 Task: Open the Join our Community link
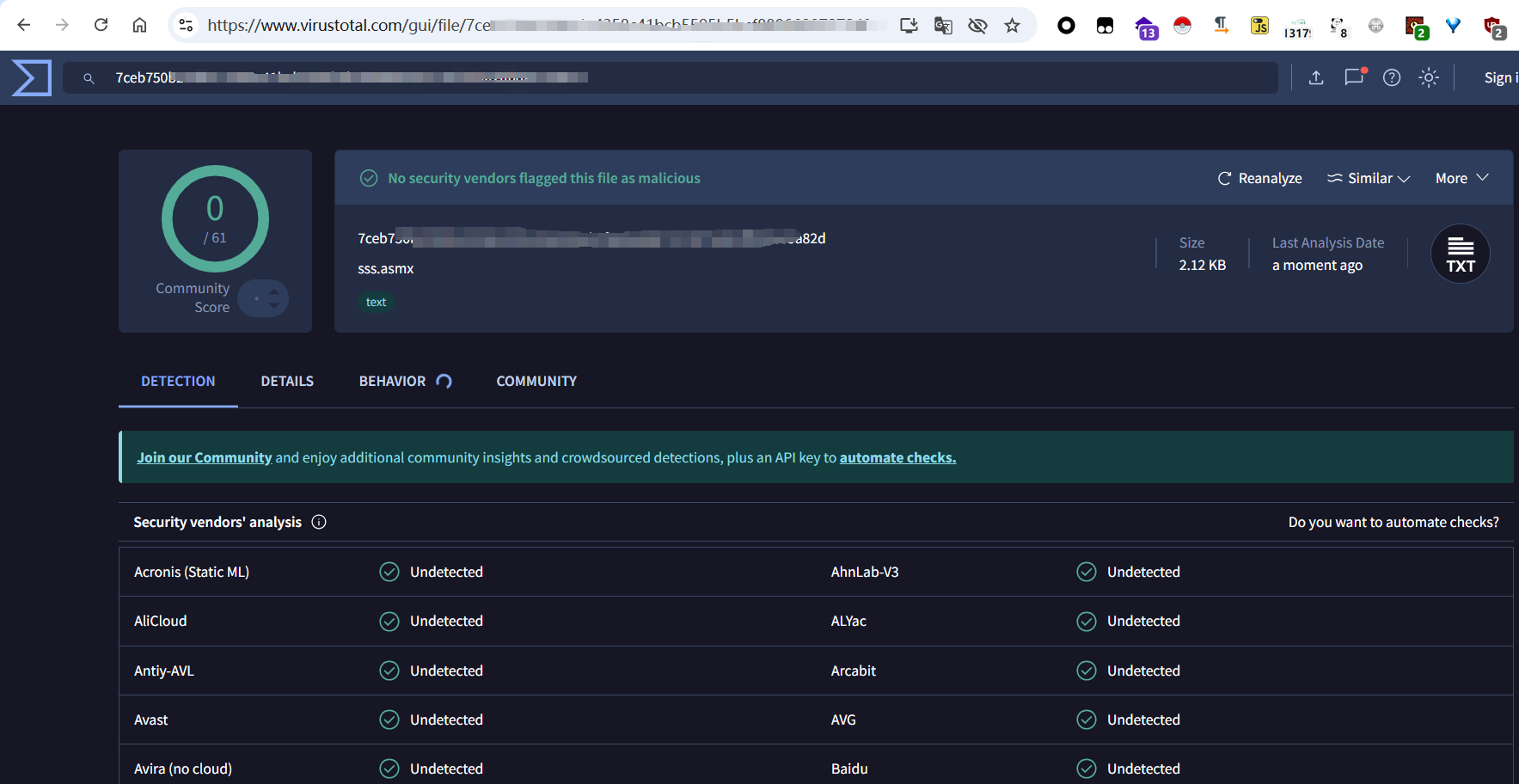(204, 457)
